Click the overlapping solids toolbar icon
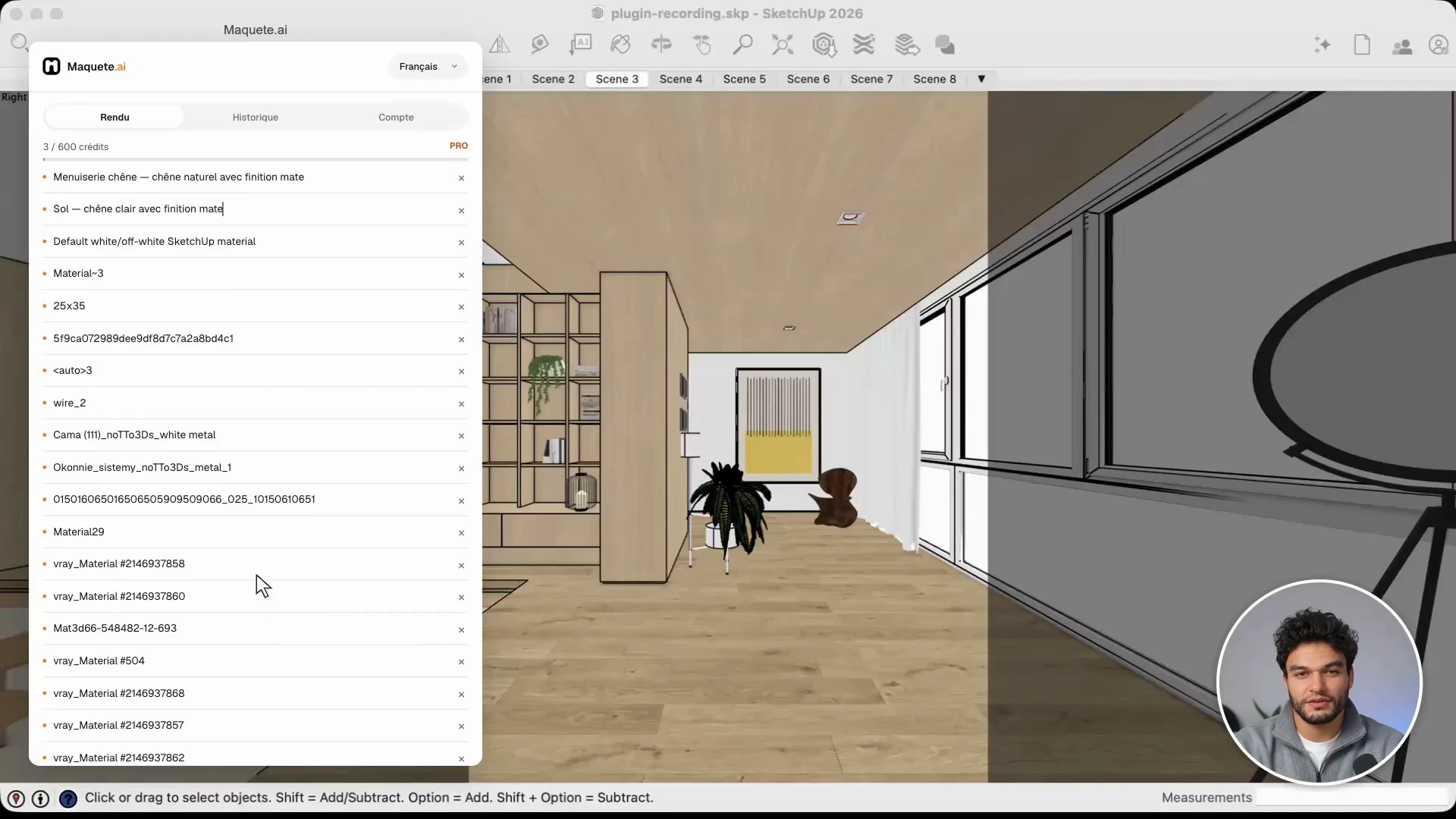 (945, 45)
